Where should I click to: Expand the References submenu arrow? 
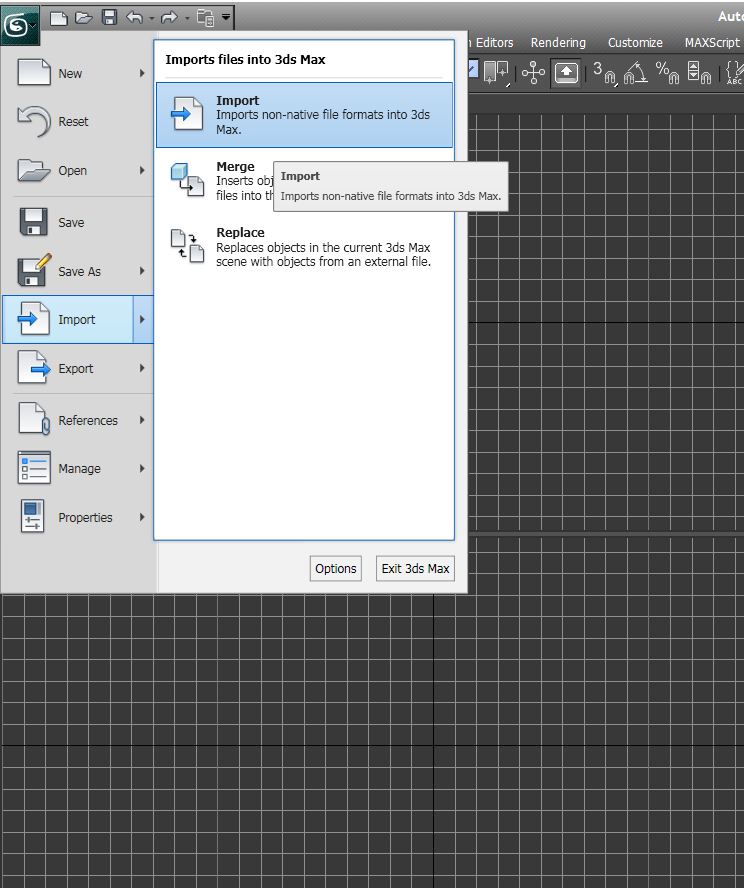(142, 420)
